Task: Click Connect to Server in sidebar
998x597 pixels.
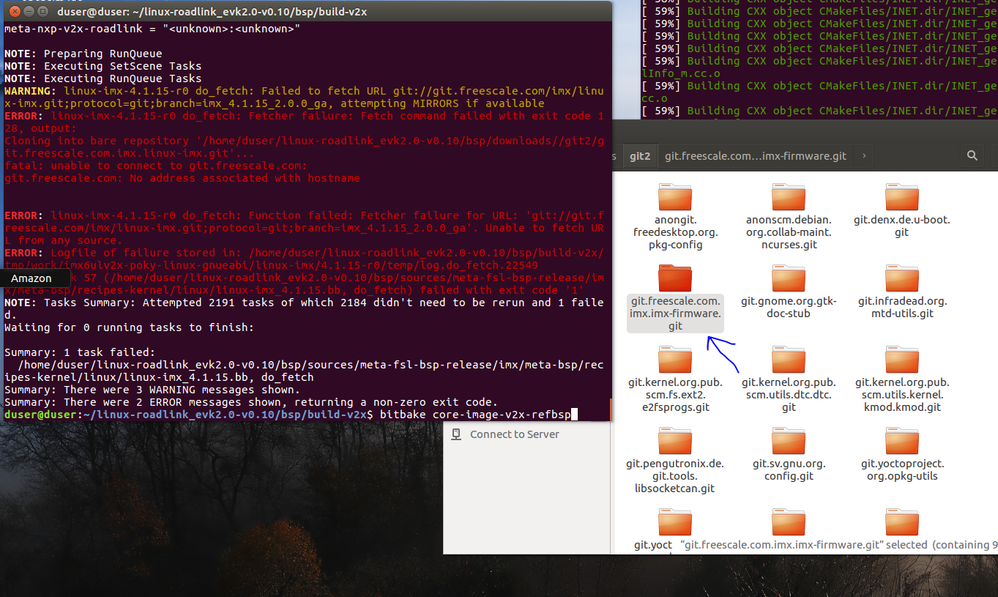Action: 514,434
